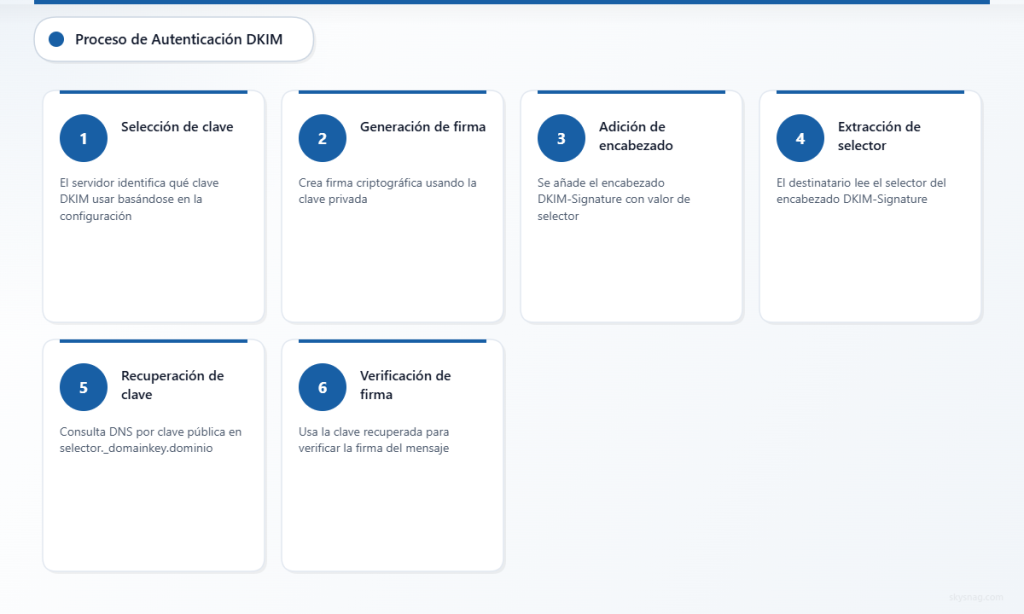Screen dimensions: 1024x614
Task: Open the 'Proceso de Autenticación DKIM' title pill
Action: tap(173, 40)
